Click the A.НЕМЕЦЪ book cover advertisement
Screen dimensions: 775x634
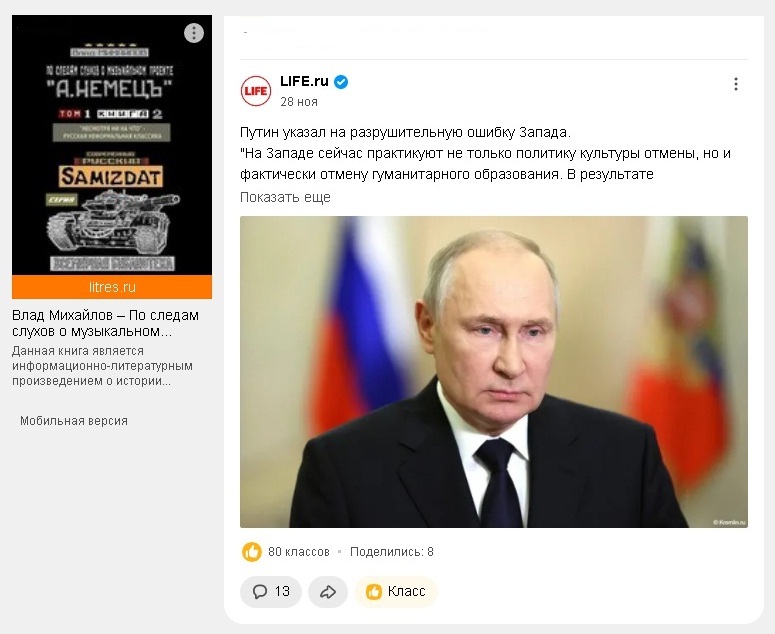tap(112, 145)
